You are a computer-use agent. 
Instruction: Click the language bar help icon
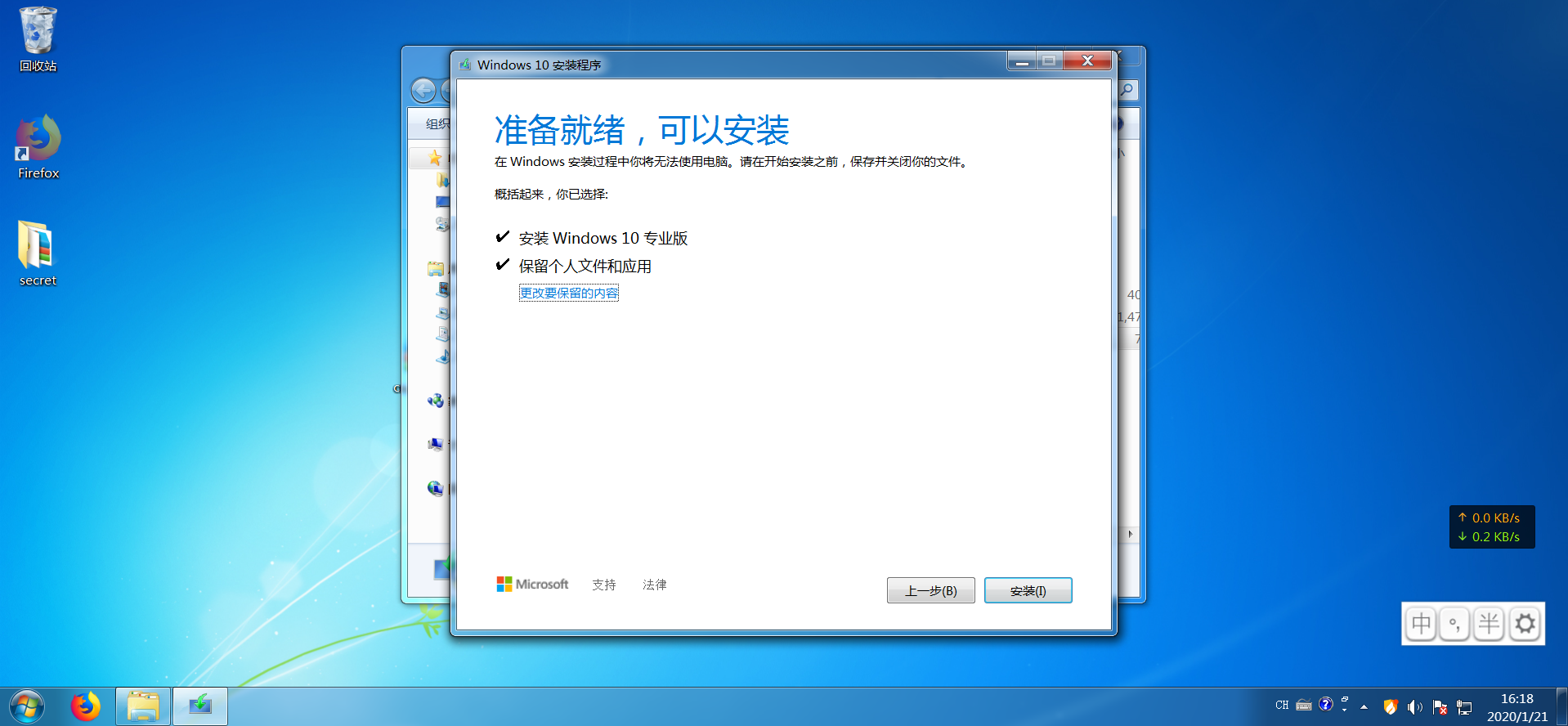[1326, 704]
